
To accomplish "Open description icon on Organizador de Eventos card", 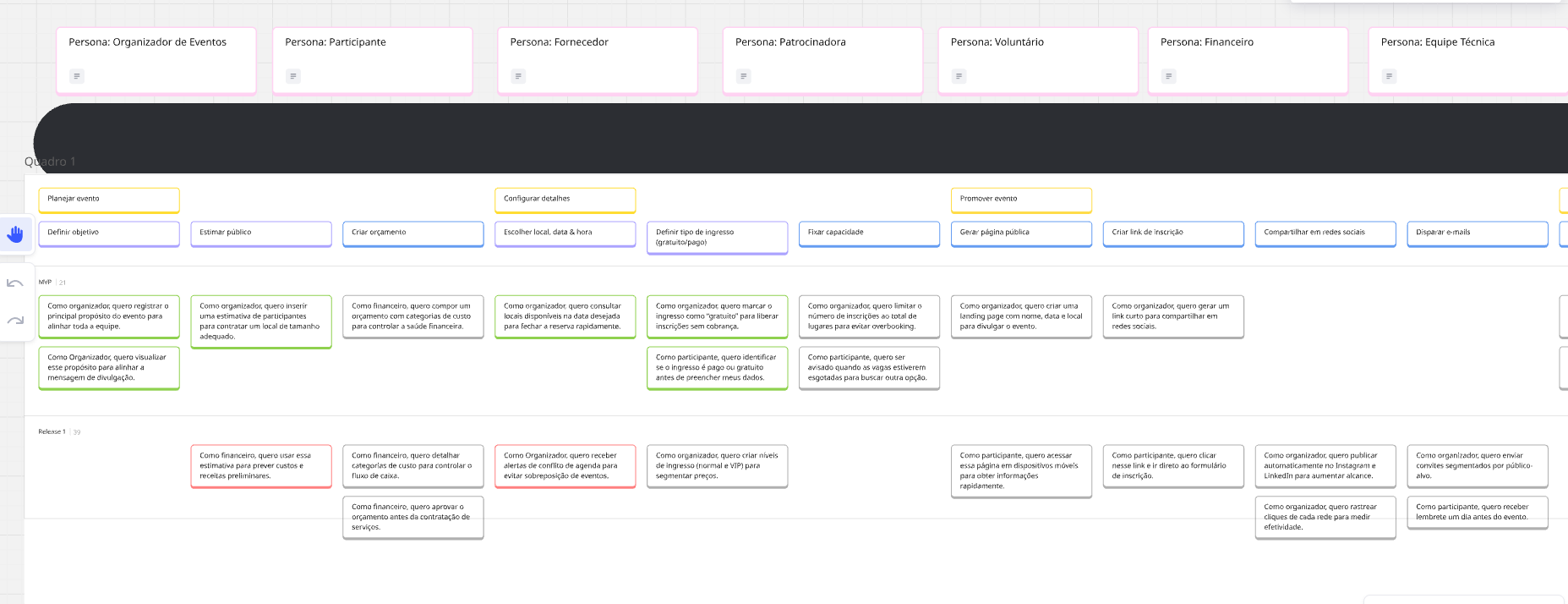I will click(77, 76).
